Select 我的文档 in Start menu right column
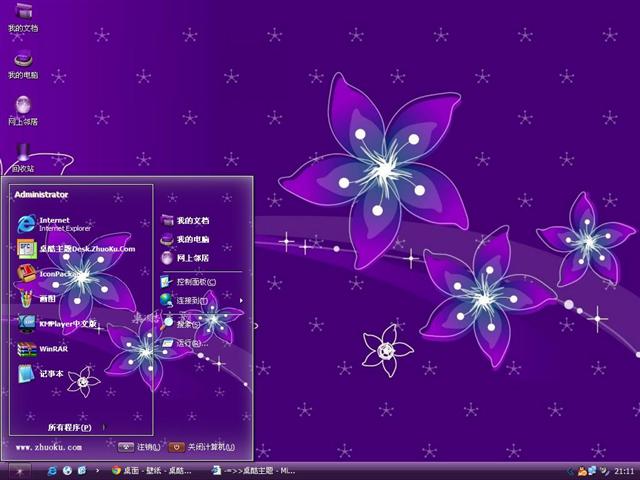Image resolution: width=640 pixels, height=480 pixels. (x=185, y=220)
